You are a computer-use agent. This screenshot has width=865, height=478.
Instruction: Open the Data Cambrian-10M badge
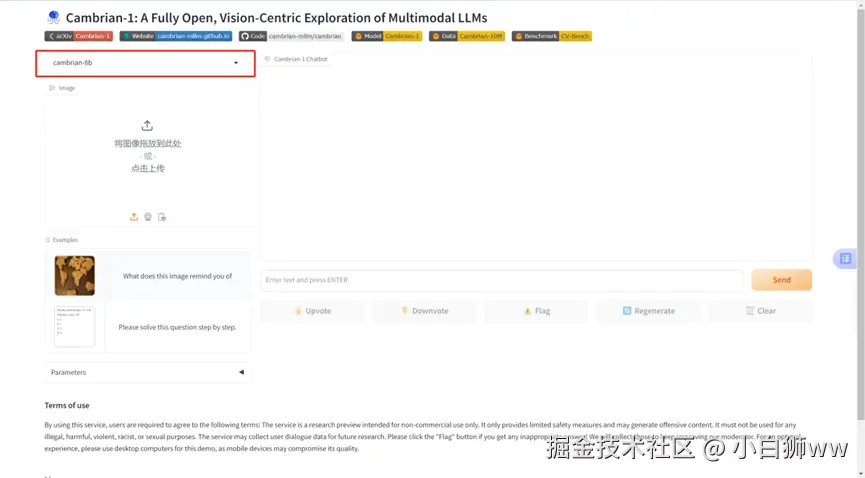coord(467,36)
